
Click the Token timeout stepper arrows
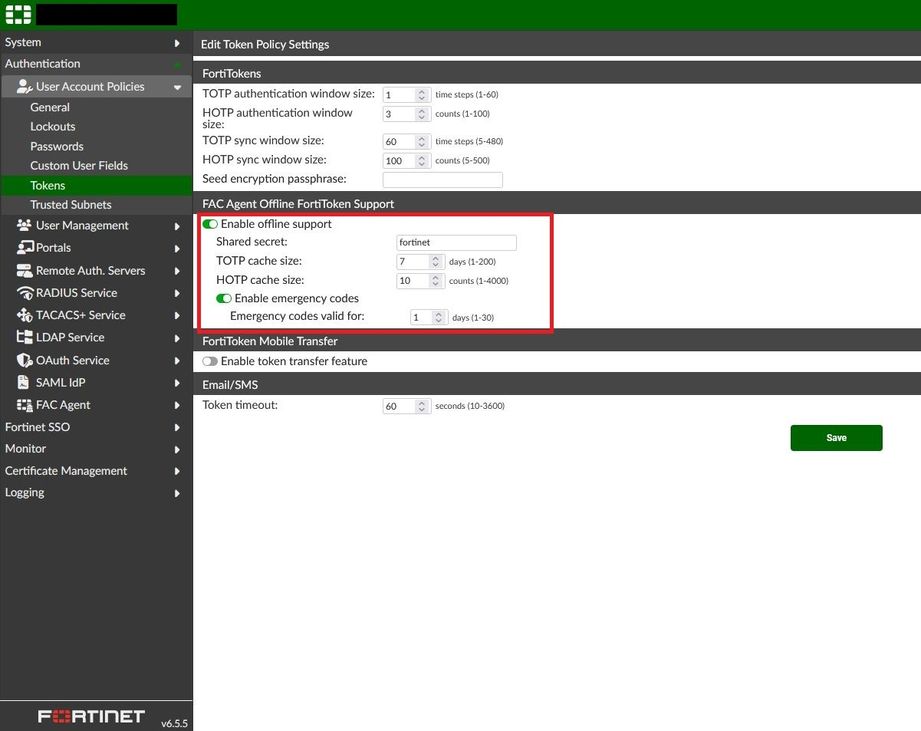click(421, 406)
